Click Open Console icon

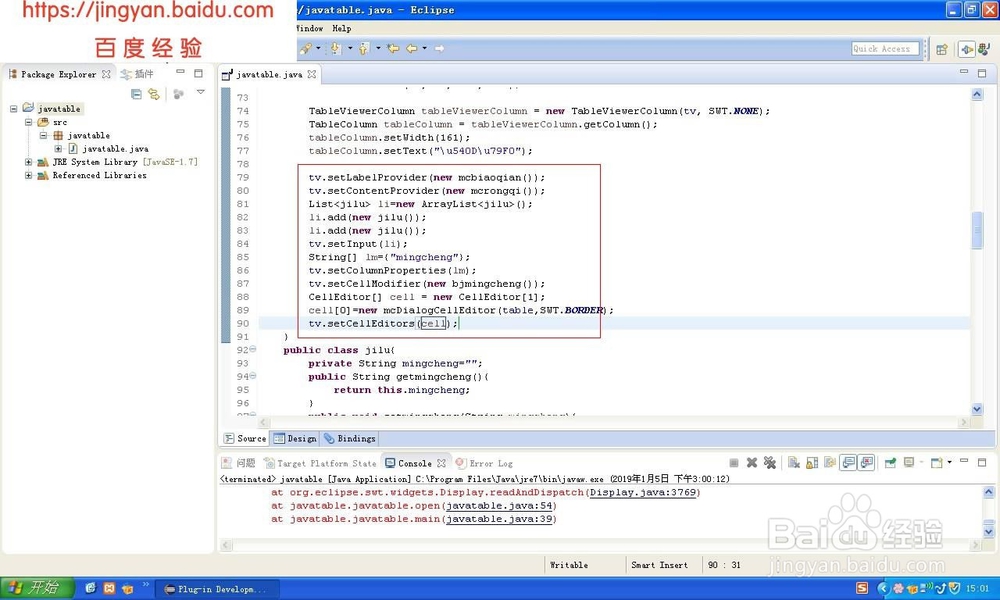[x=936, y=463]
